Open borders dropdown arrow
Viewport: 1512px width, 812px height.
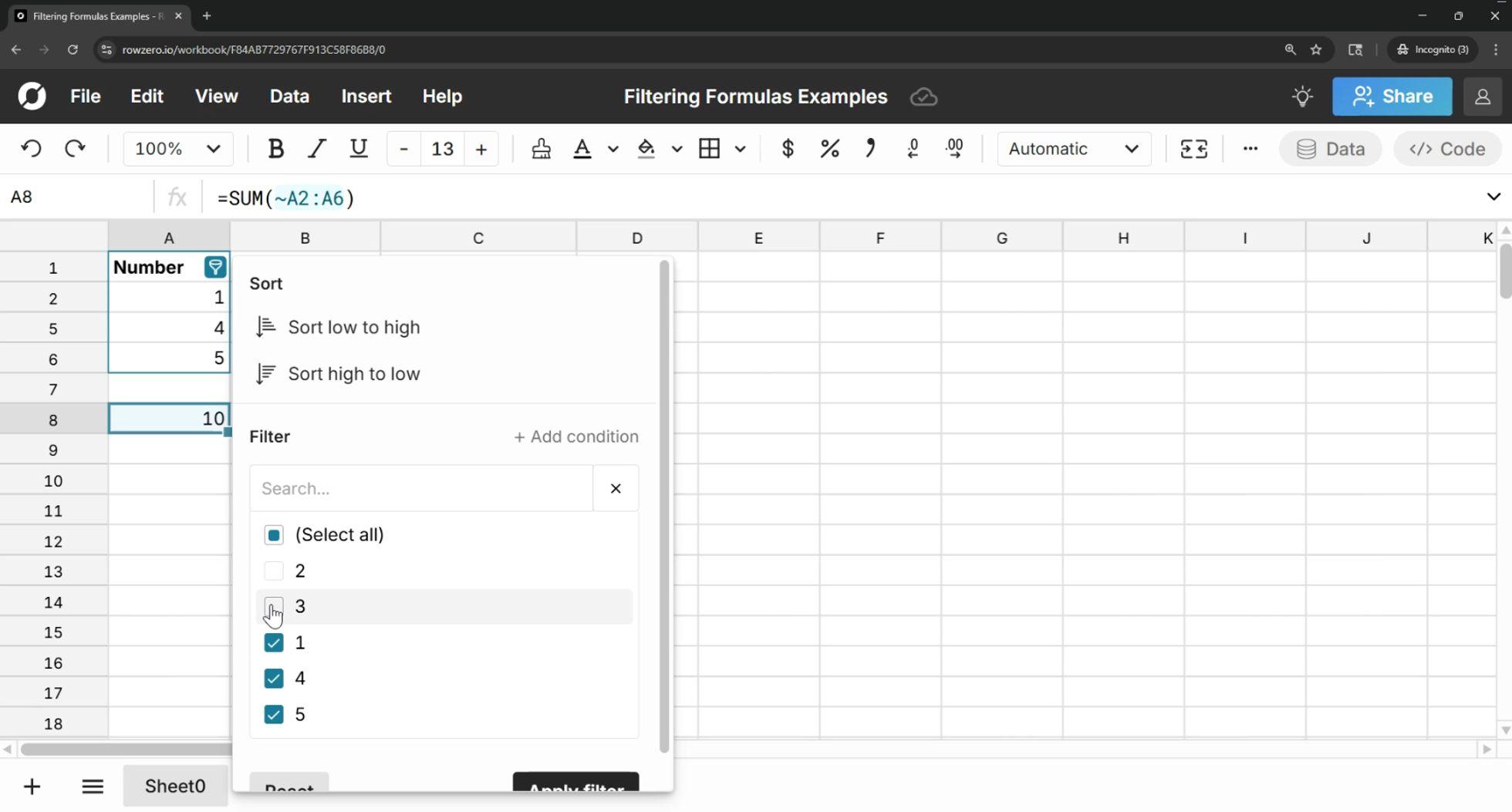pos(740,149)
